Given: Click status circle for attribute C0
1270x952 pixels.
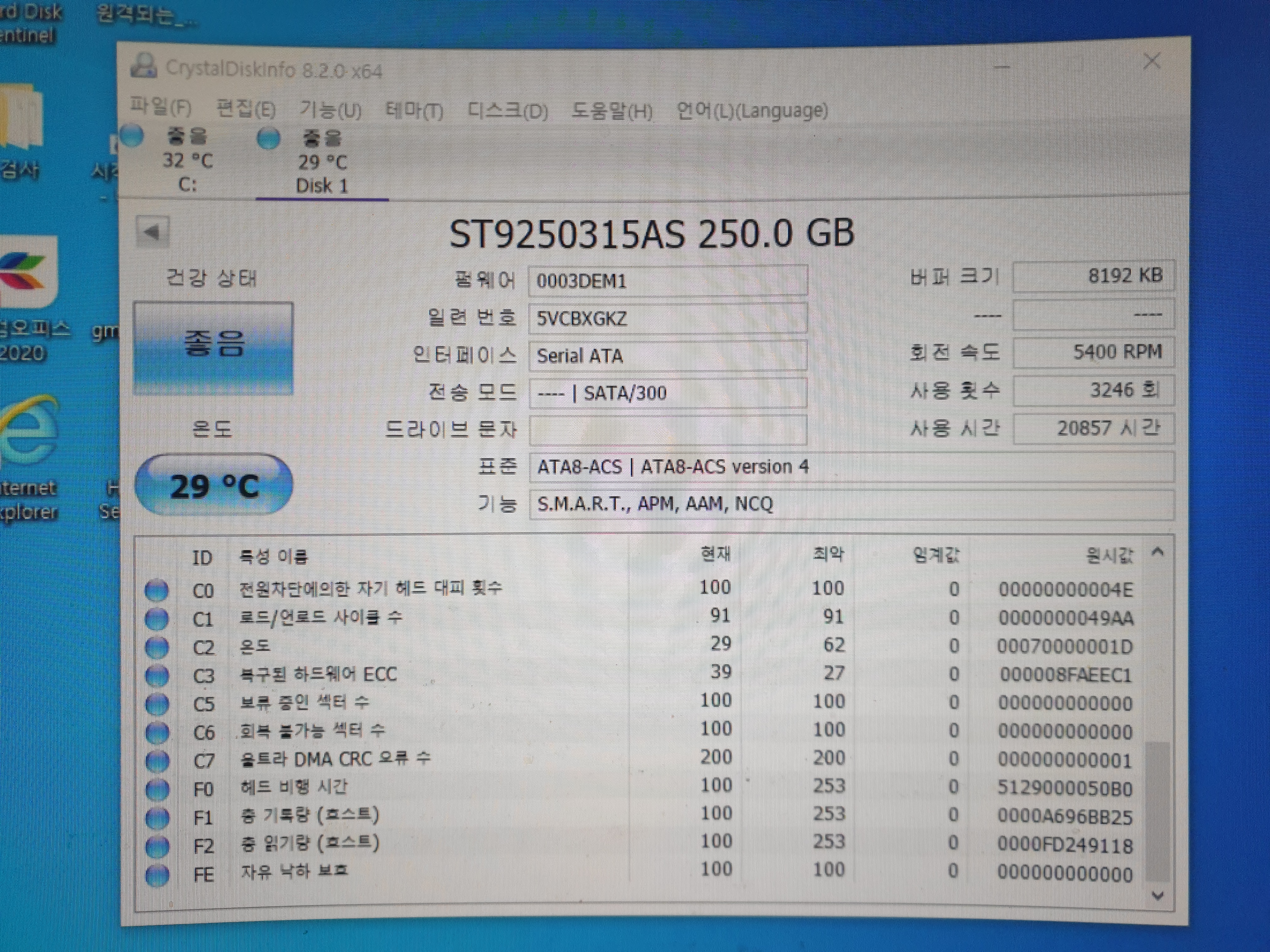Looking at the screenshot, I should coord(156,591).
